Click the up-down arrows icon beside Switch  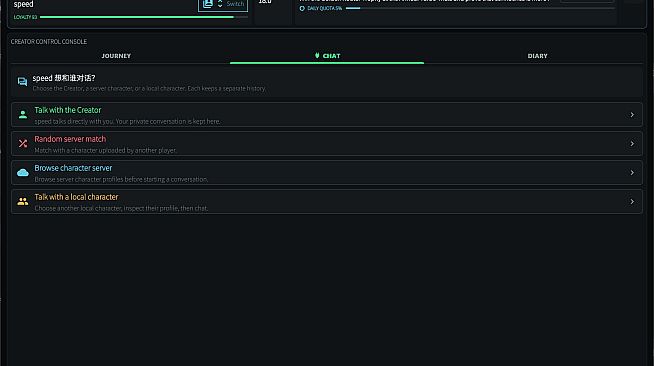220,4
